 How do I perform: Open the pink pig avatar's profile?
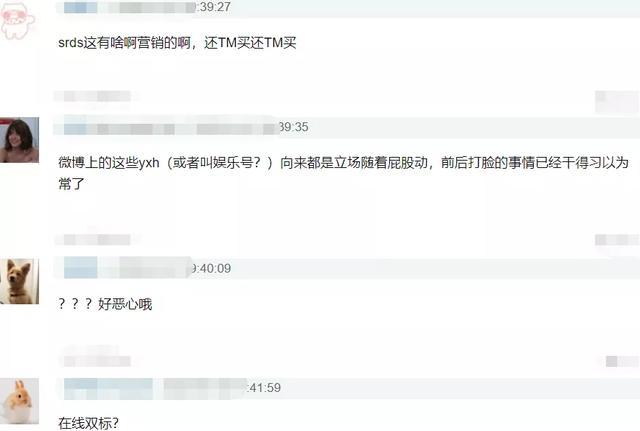point(18,19)
